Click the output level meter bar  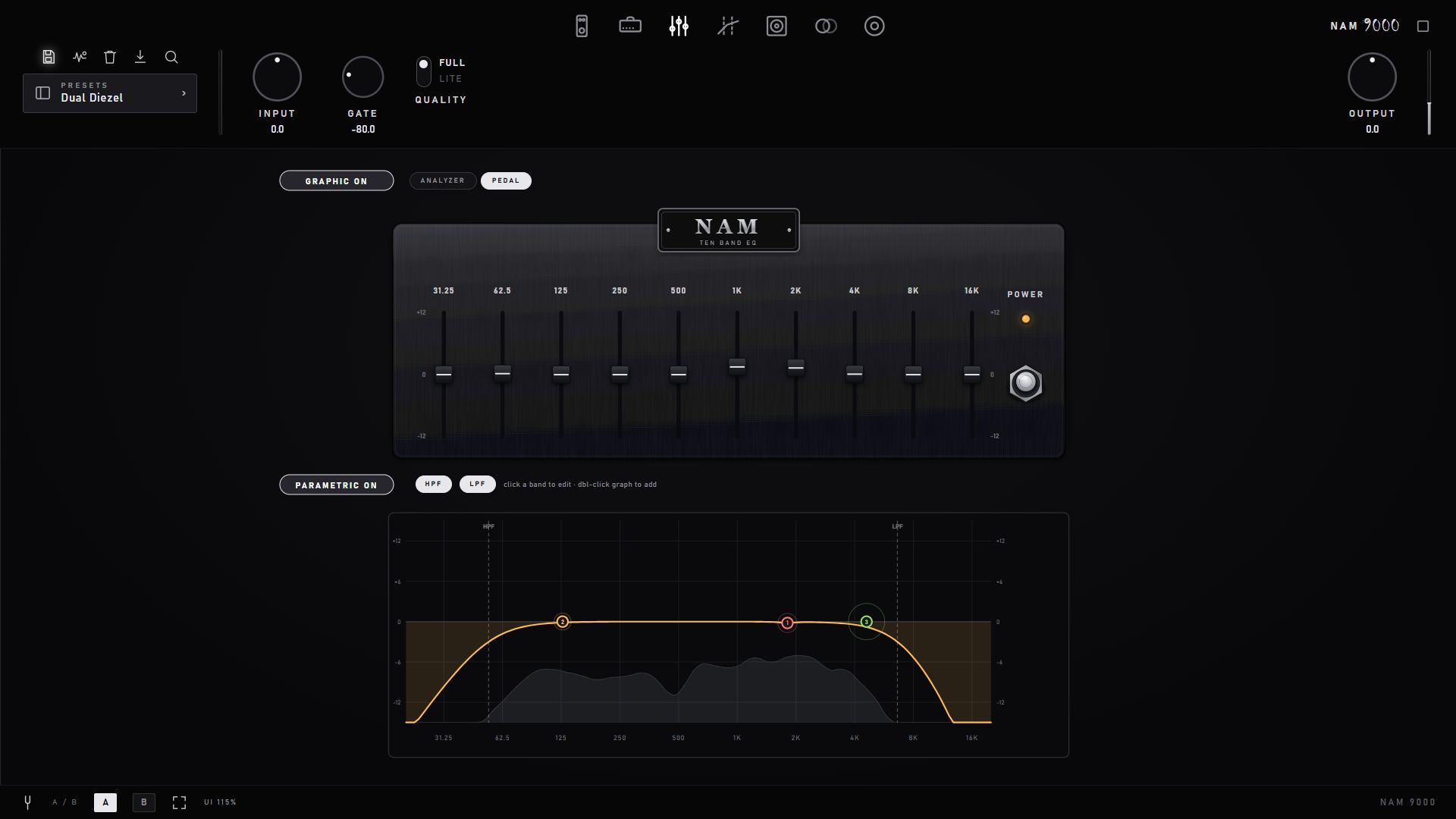coord(1429,93)
